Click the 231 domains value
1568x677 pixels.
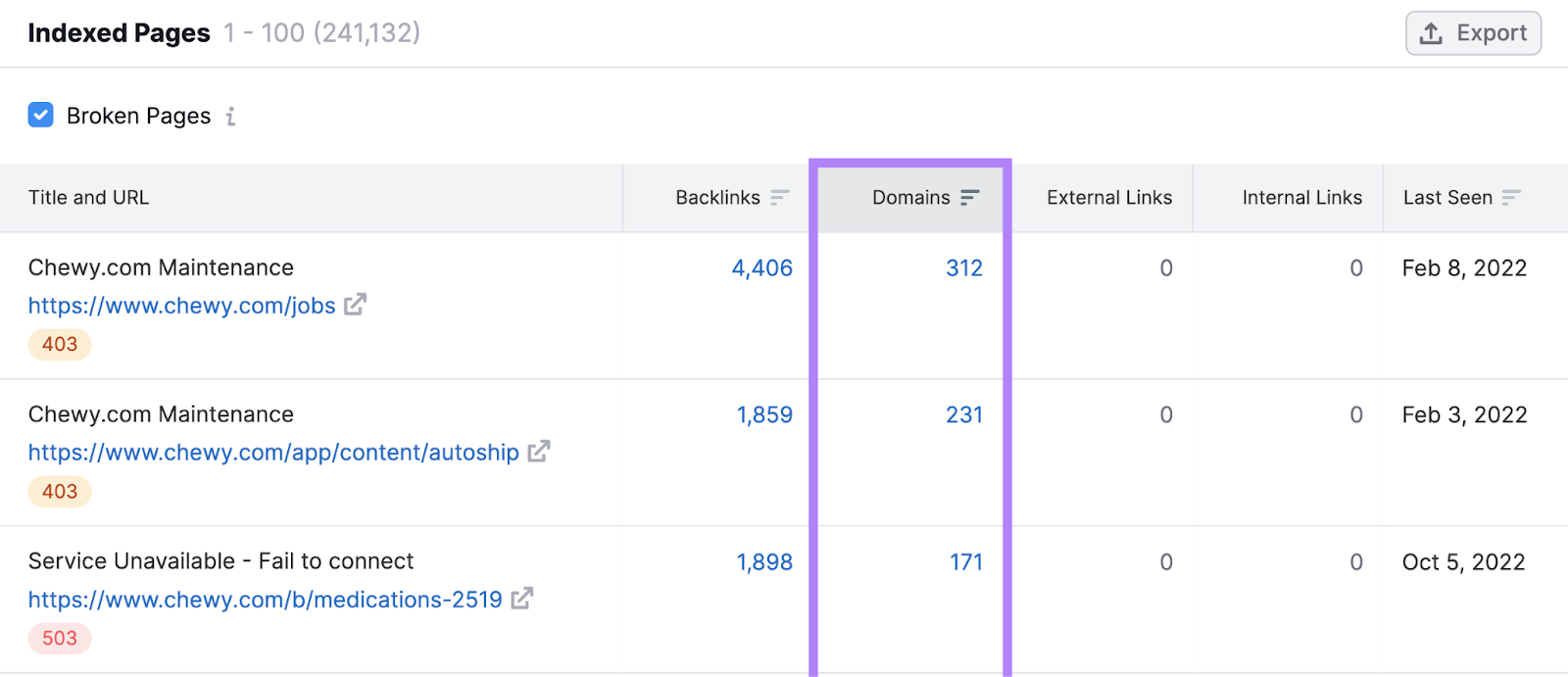(x=963, y=415)
